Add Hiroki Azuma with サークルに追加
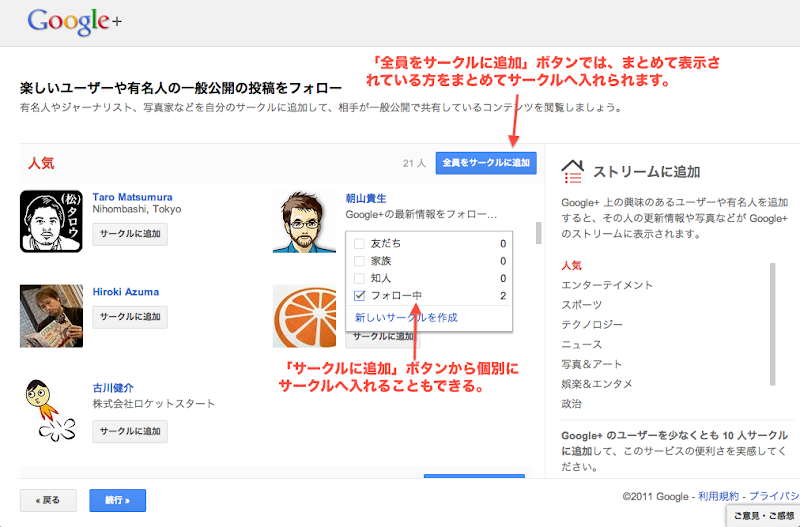 coord(130,317)
